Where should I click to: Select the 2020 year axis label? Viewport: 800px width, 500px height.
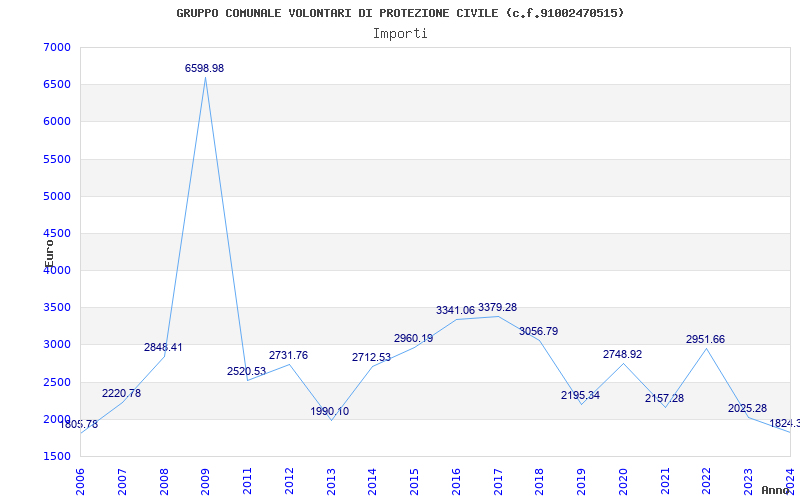pos(623,482)
